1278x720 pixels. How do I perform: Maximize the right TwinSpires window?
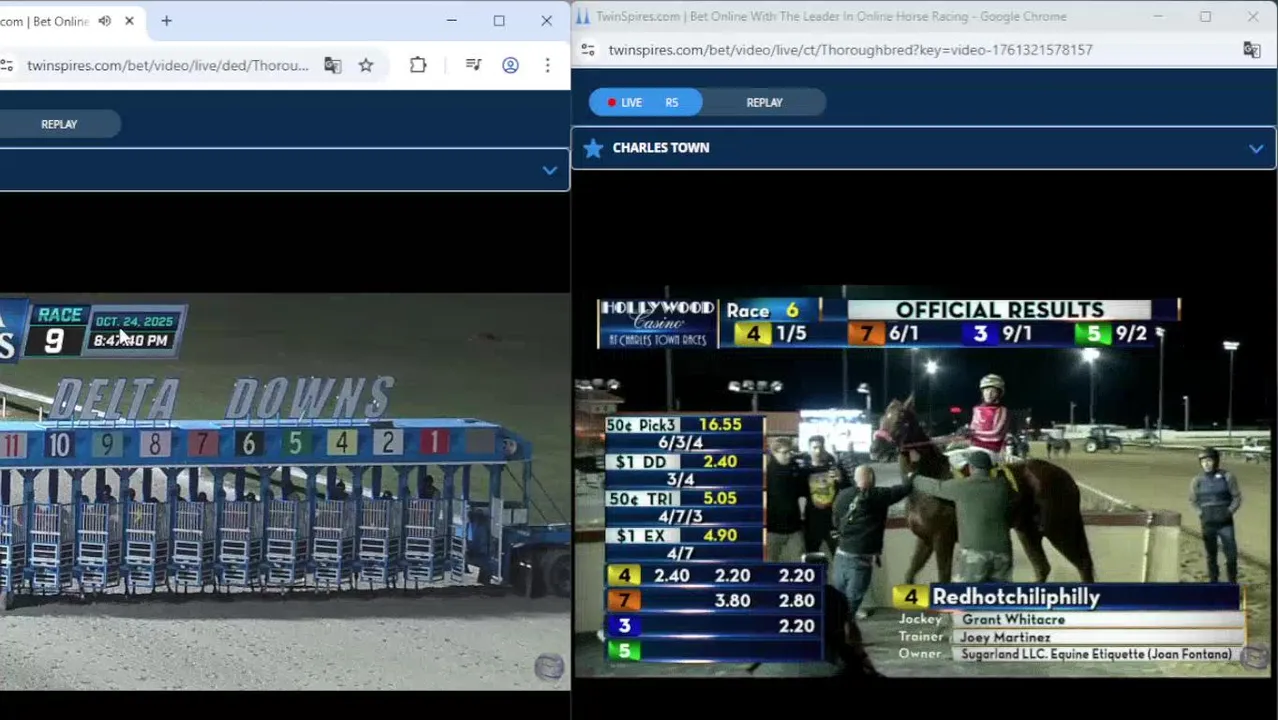pos(1205,16)
